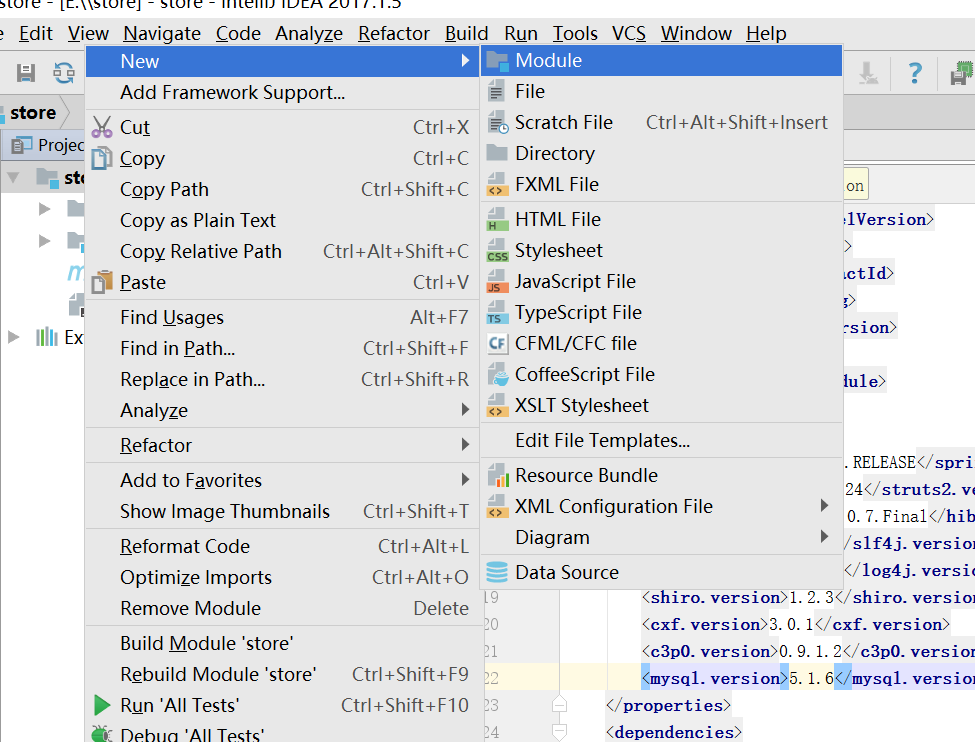Screen dimensions: 975x742
Task: Choose Edit File Templates... entry
Action: (x=661, y=440)
